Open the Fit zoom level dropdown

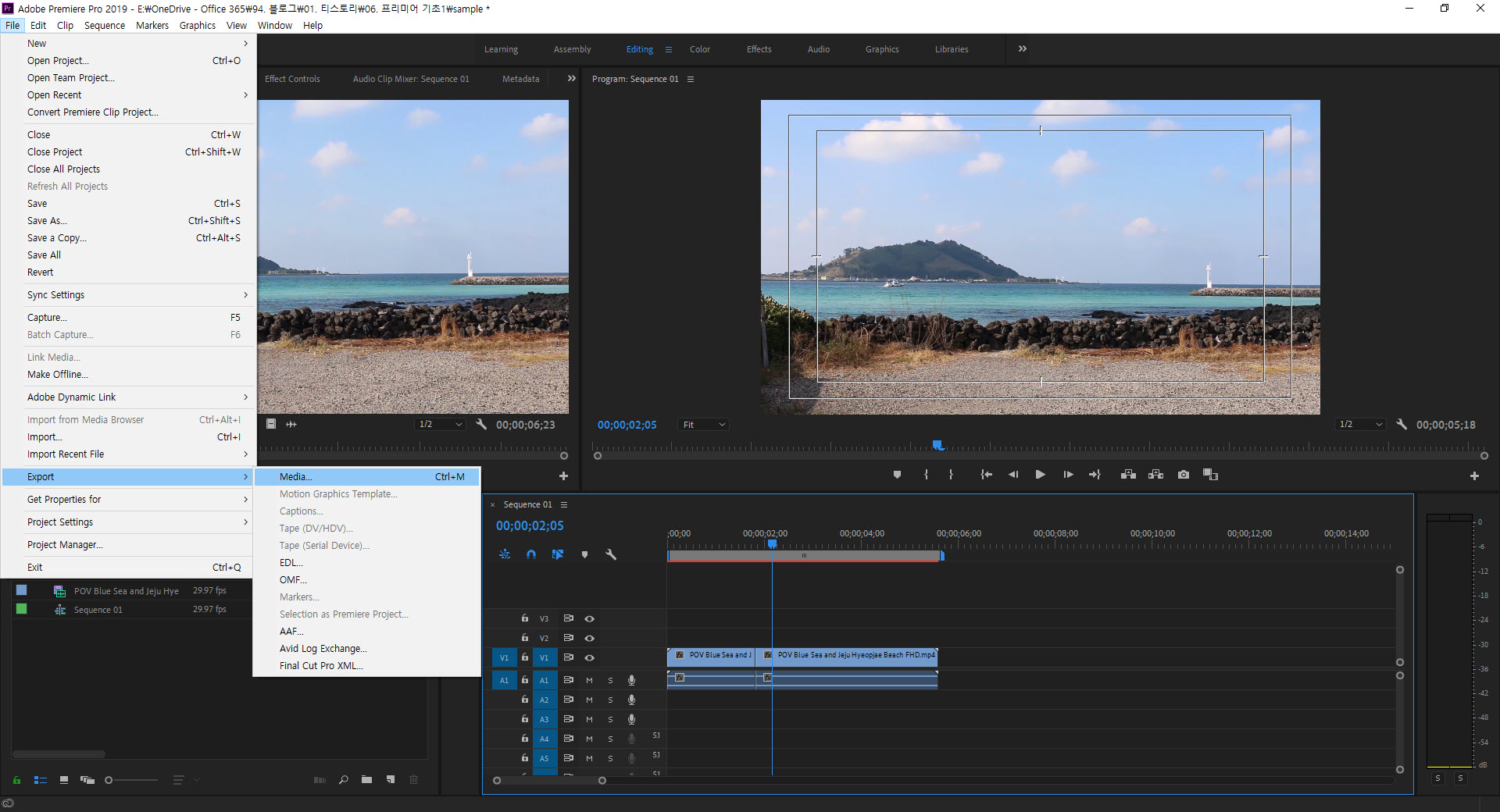coord(703,425)
